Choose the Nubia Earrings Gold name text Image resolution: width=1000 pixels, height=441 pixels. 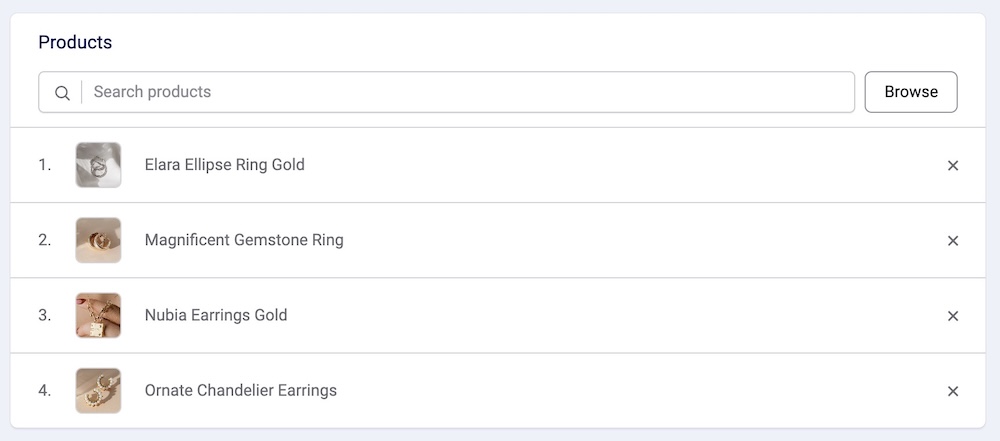click(216, 315)
